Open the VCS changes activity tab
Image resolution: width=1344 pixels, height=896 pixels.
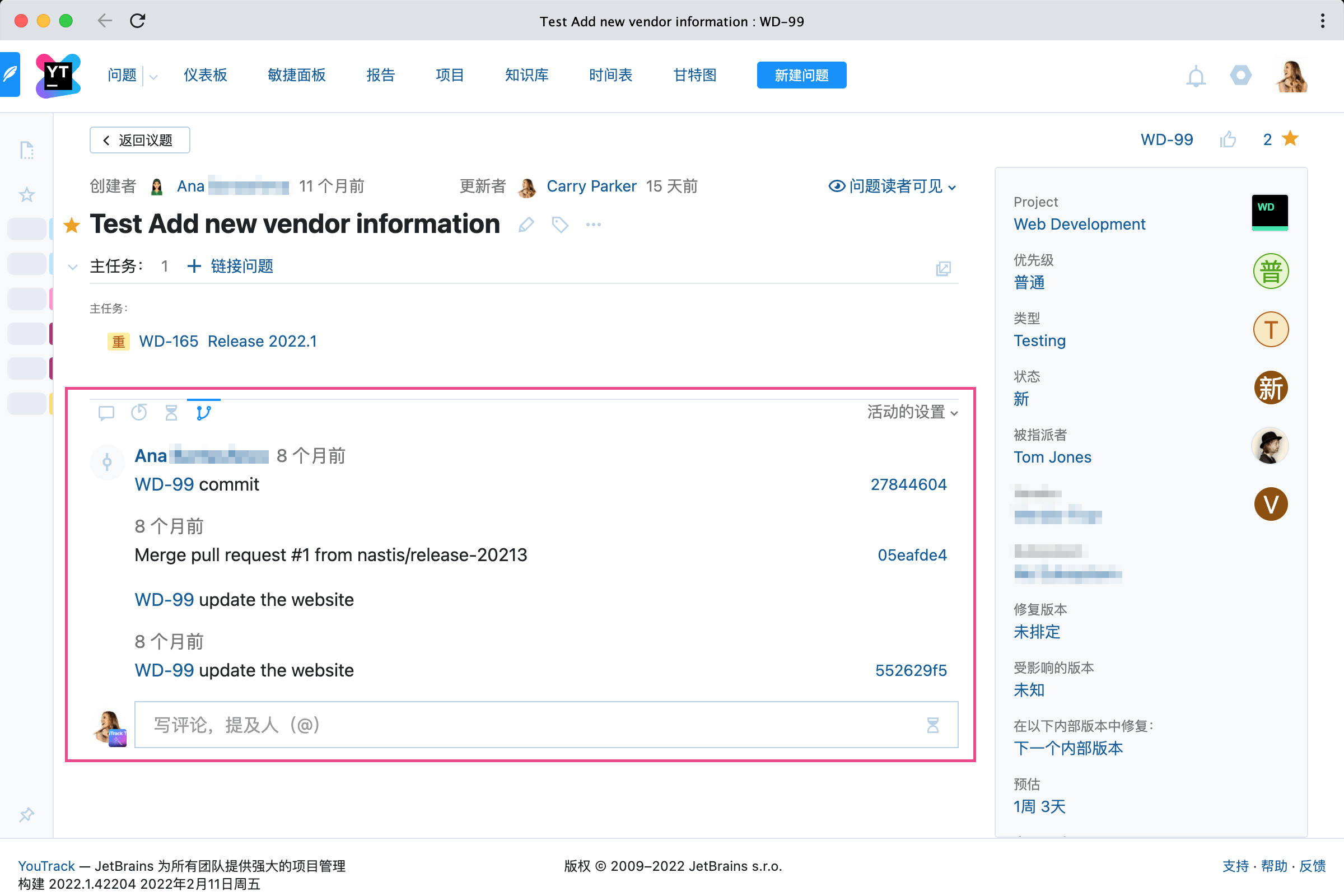point(203,413)
